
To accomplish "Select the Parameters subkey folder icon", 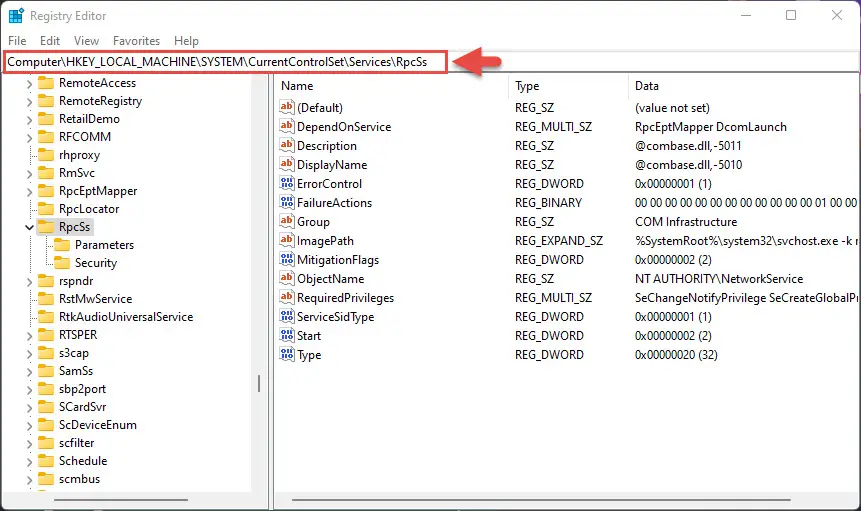I will [x=62, y=245].
